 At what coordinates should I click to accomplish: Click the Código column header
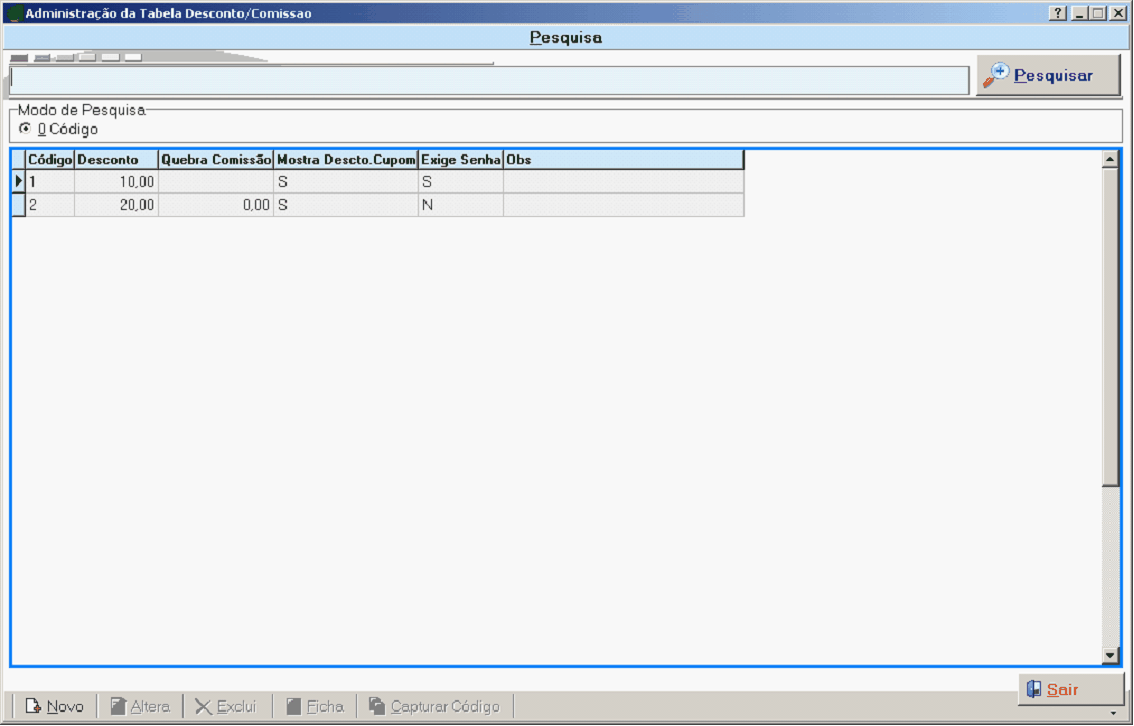[x=50, y=160]
